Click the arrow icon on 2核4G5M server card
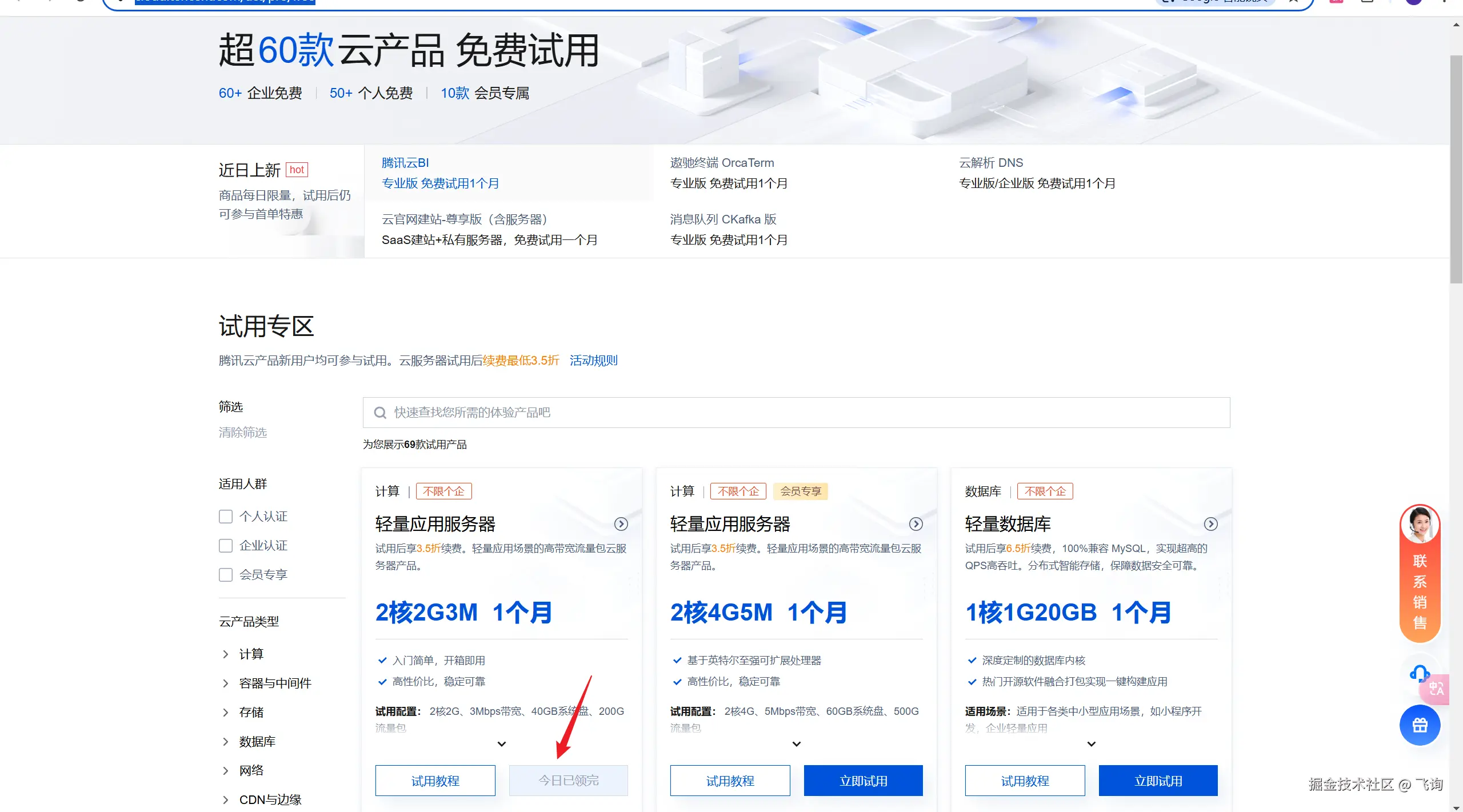The image size is (1463, 812). point(916,524)
